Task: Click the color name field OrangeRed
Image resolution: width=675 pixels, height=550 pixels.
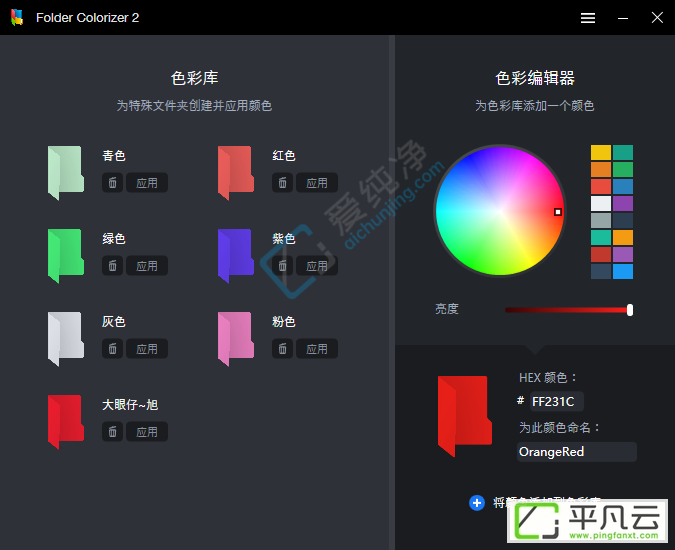Action: pyautogui.click(x=576, y=452)
